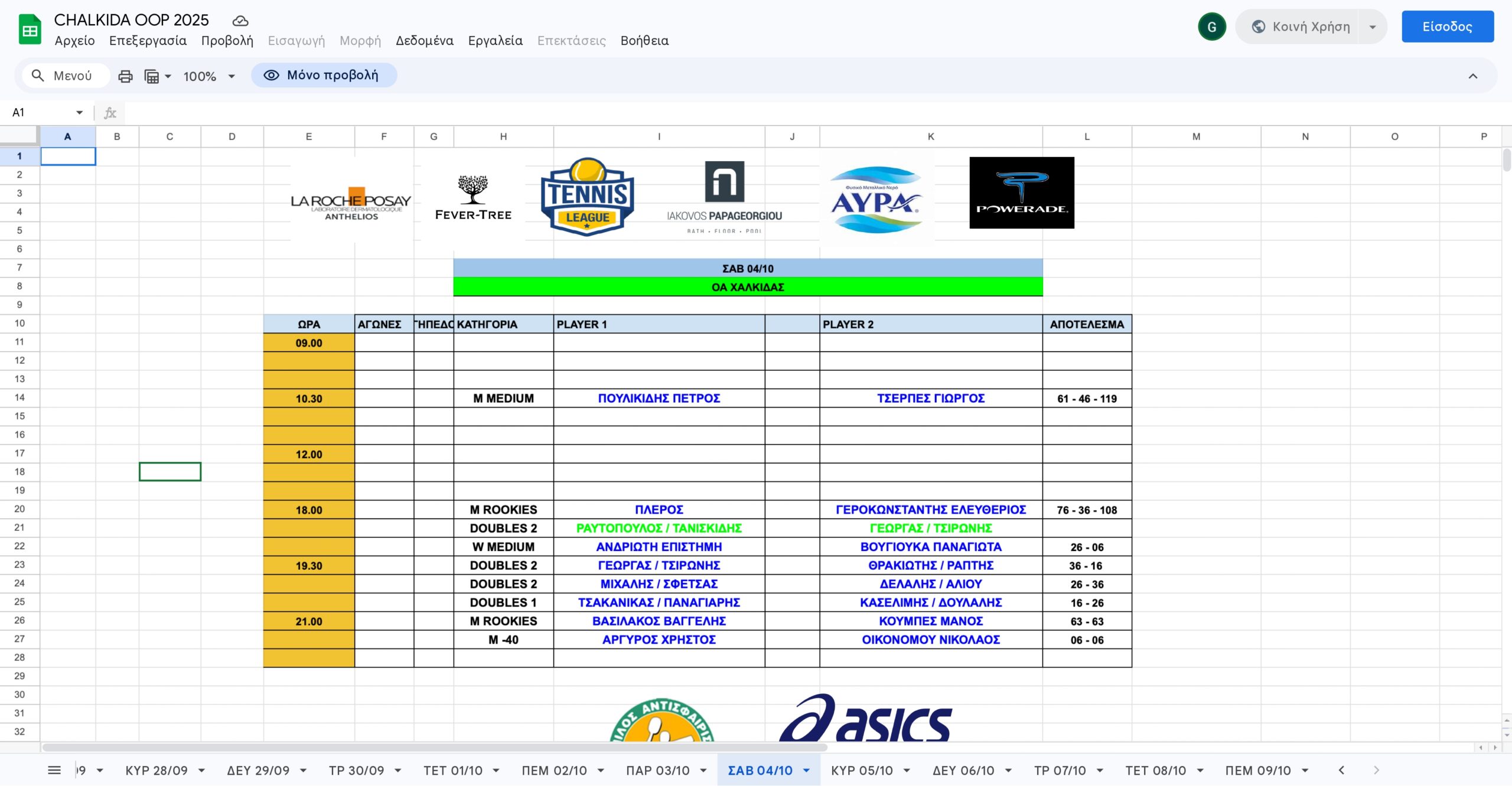Click the Κοινή Χρήση share button

[x=1301, y=27]
